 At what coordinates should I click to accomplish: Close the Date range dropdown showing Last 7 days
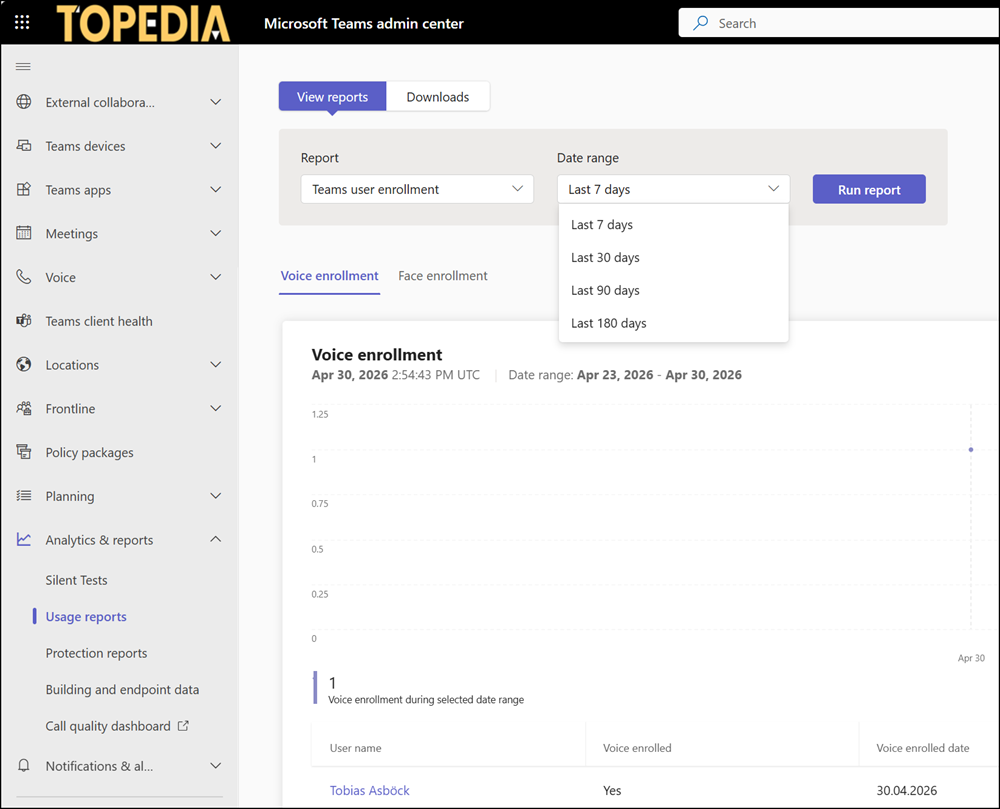[673, 189]
